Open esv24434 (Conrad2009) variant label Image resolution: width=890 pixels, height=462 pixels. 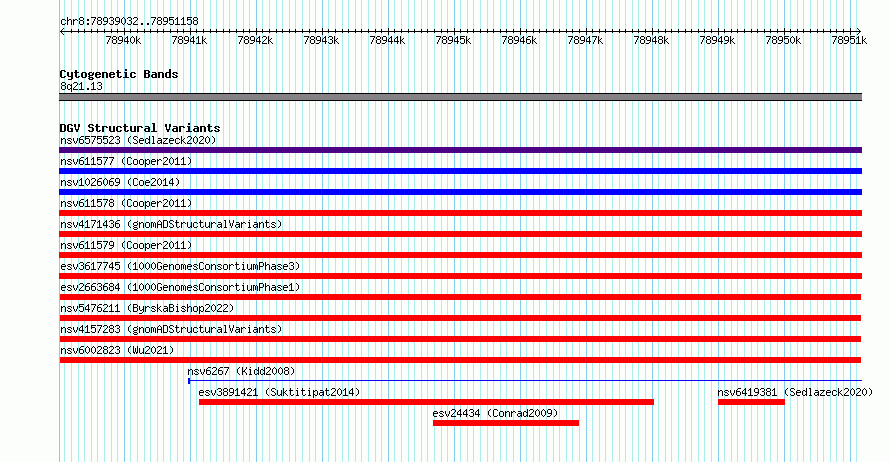pyautogui.click(x=496, y=413)
